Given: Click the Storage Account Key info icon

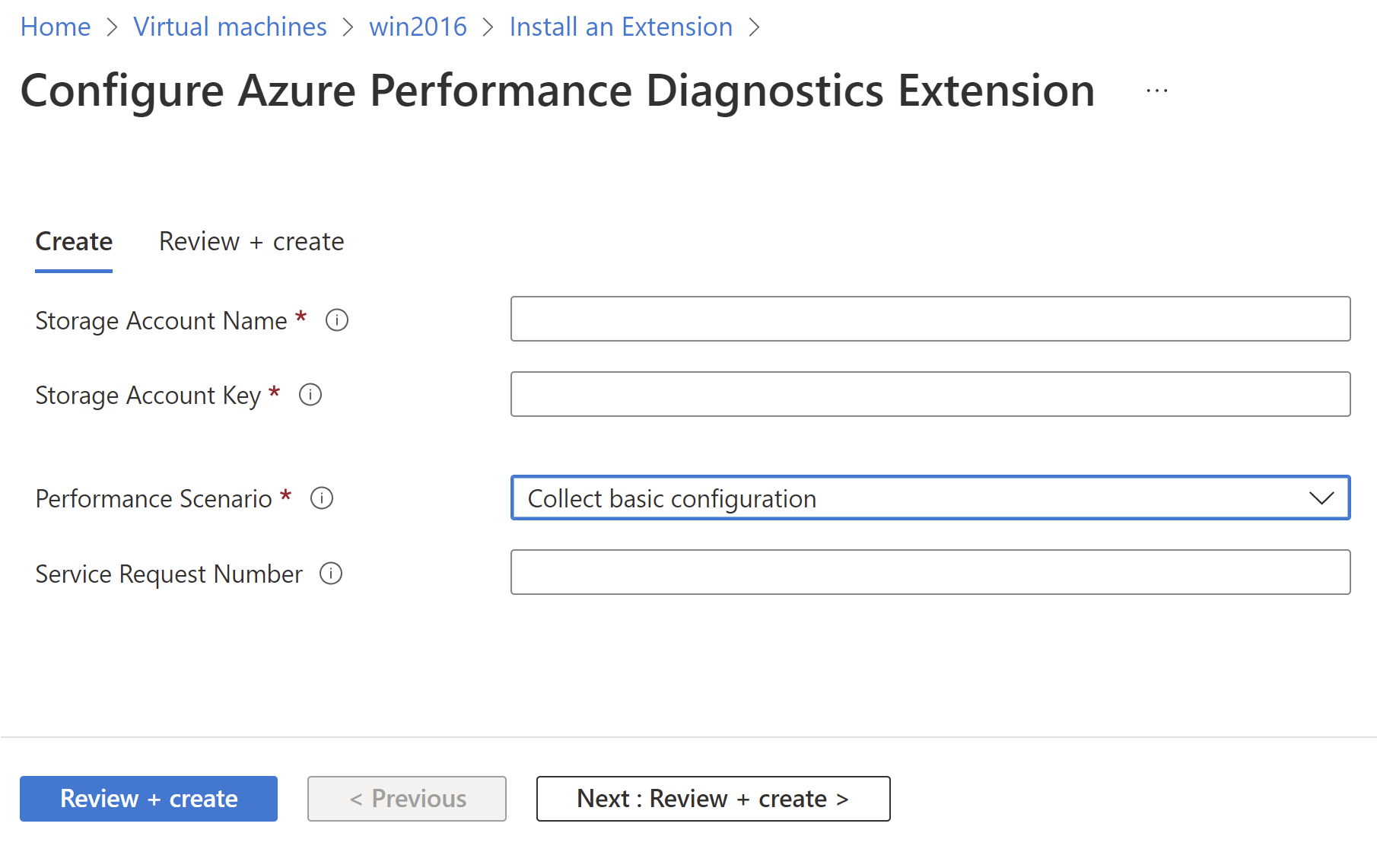Looking at the screenshot, I should point(310,395).
